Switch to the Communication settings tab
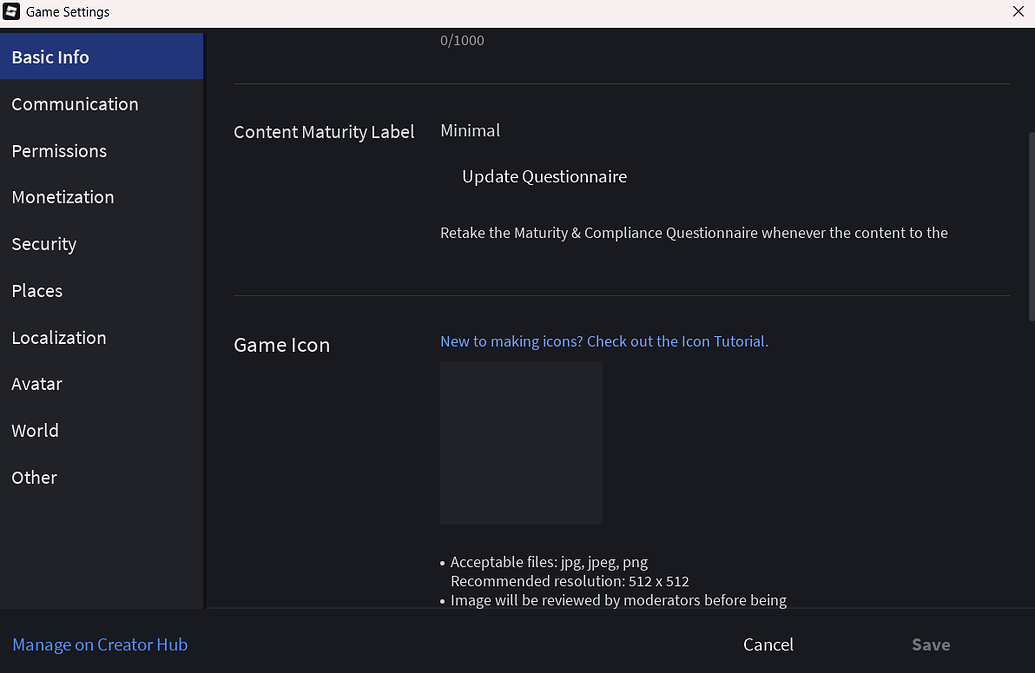This screenshot has height=673, width=1035. pyautogui.click(x=102, y=104)
